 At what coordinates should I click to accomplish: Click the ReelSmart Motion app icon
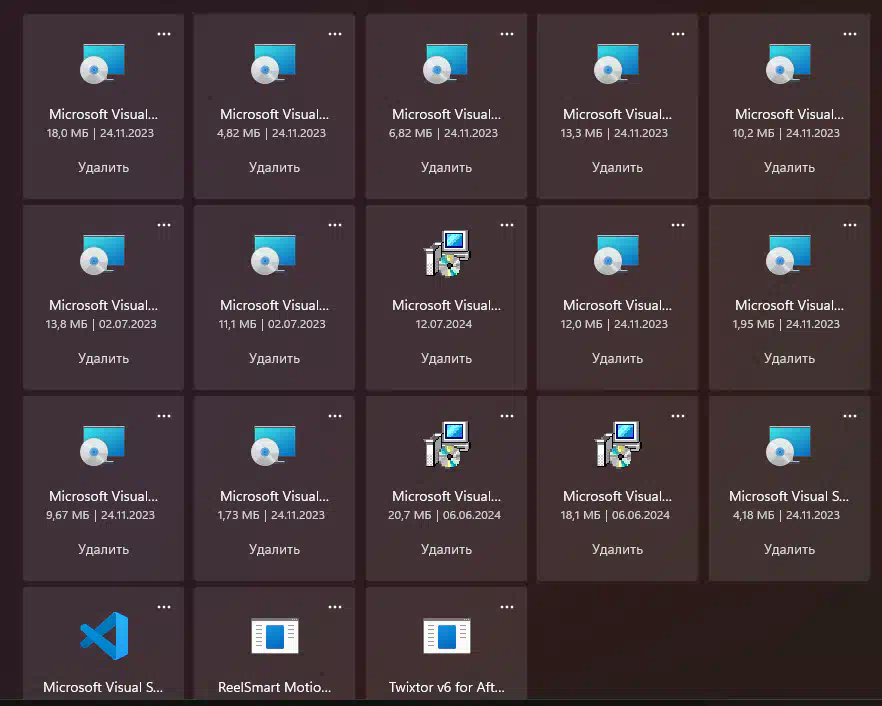coord(274,636)
